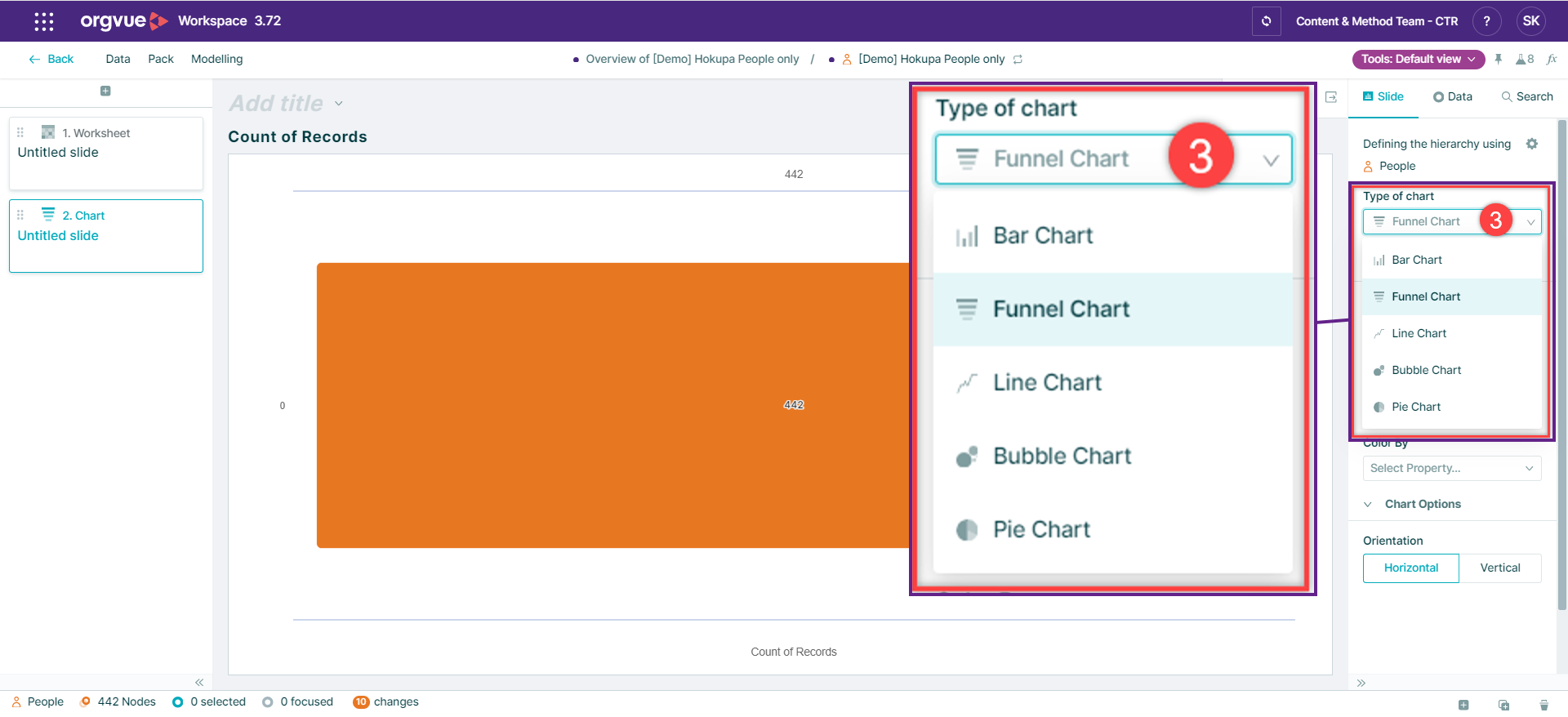Viewport: 1568px width, 717px height.
Task: Open the hierarchy settings gear icon
Action: click(x=1532, y=144)
